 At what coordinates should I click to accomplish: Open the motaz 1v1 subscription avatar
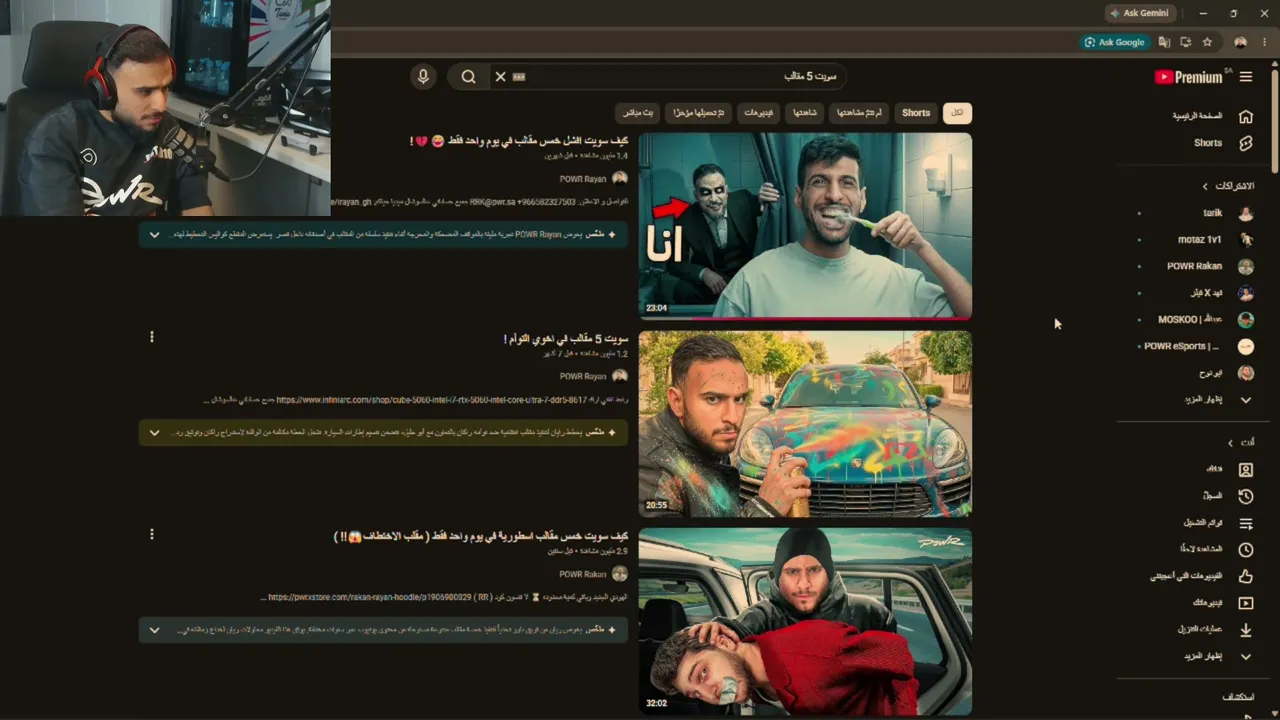[x=1246, y=240]
